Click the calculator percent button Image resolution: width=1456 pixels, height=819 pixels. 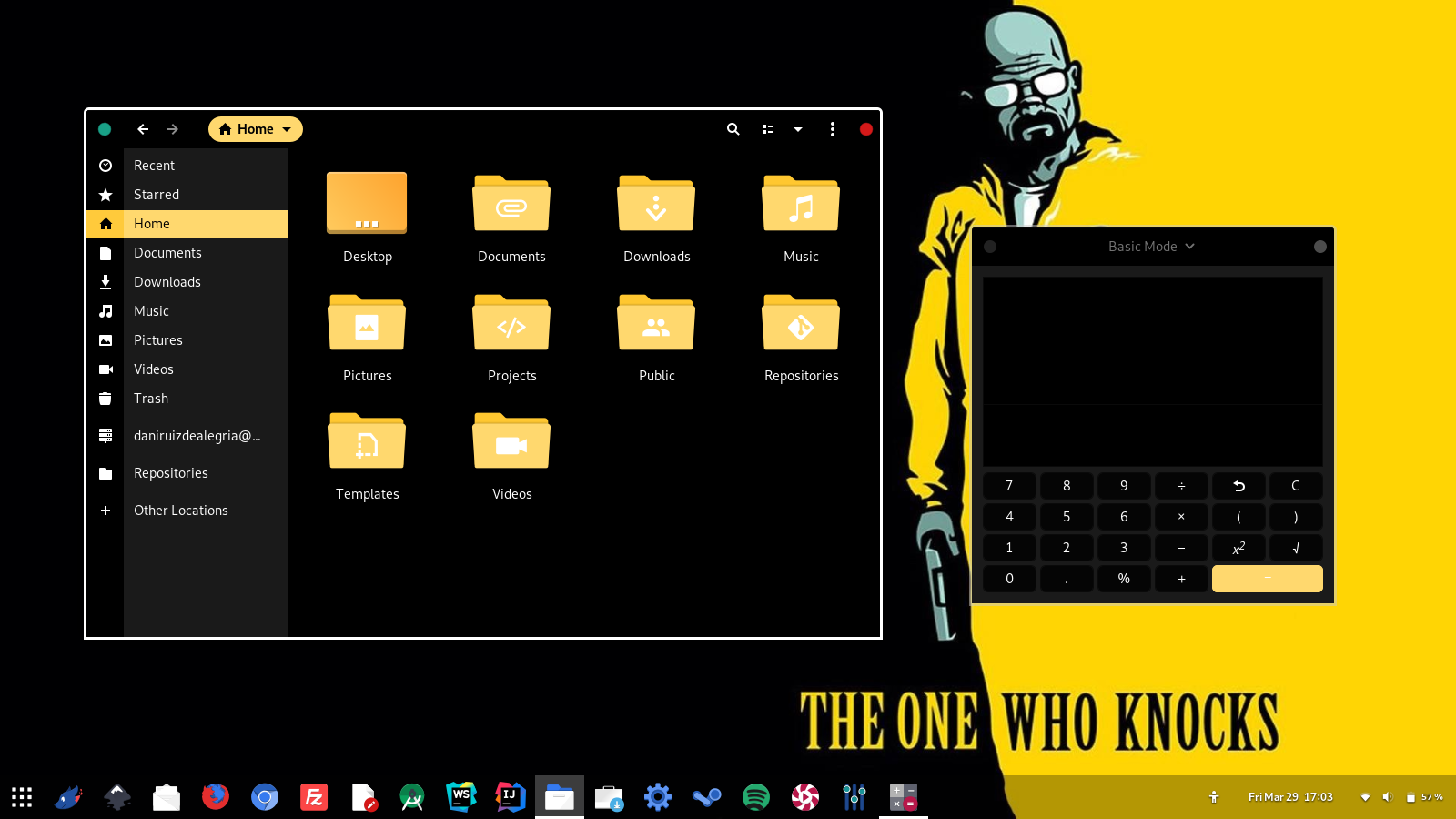coord(1124,579)
